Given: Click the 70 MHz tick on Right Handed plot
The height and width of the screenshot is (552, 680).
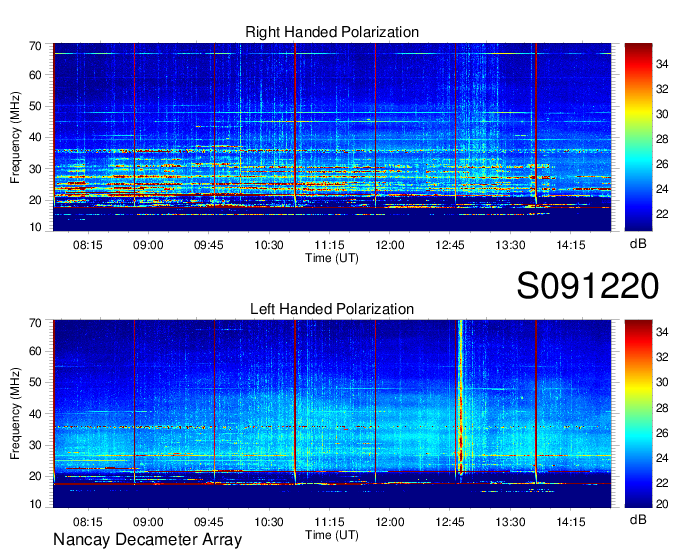Looking at the screenshot, I should point(35,46).
